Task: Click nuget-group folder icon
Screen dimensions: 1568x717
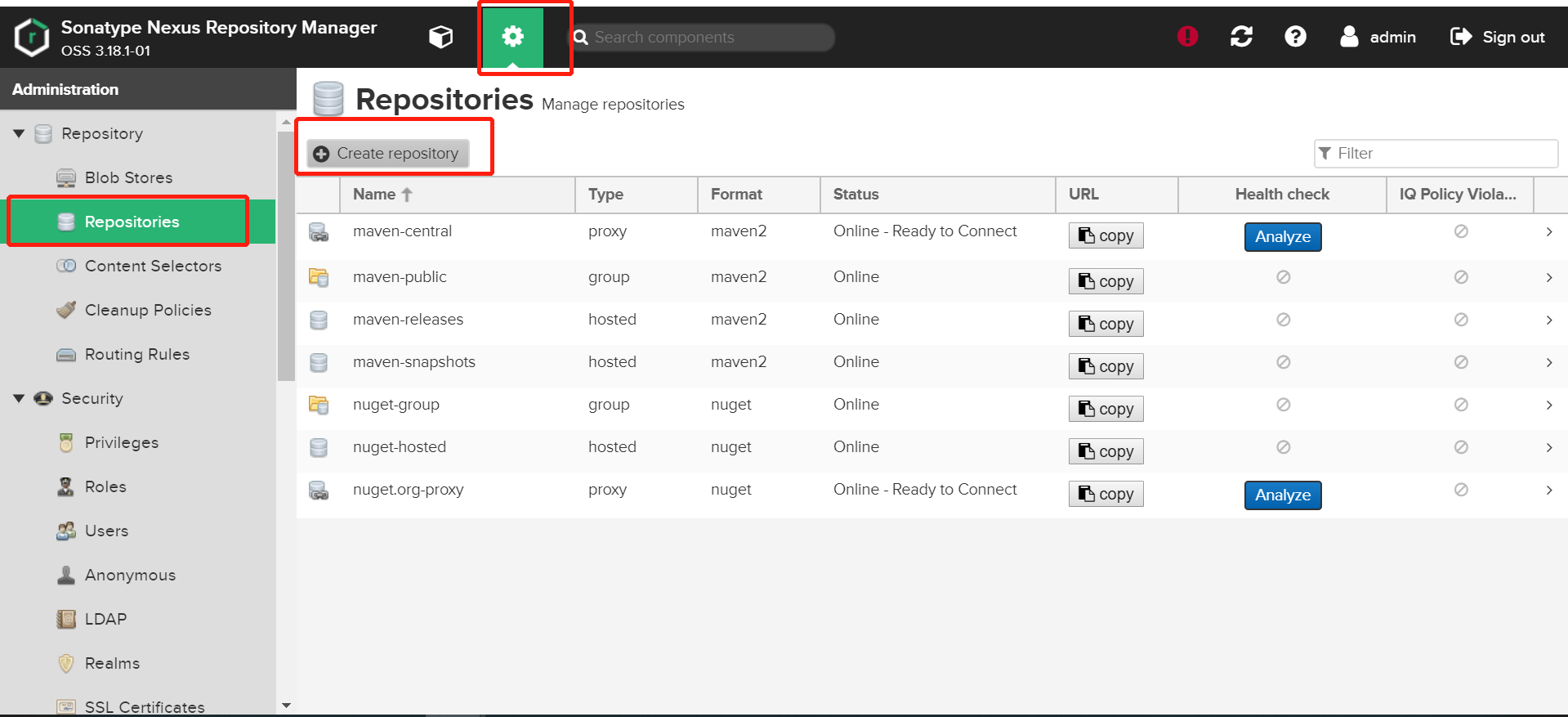Action: click(x=319, y=405)
